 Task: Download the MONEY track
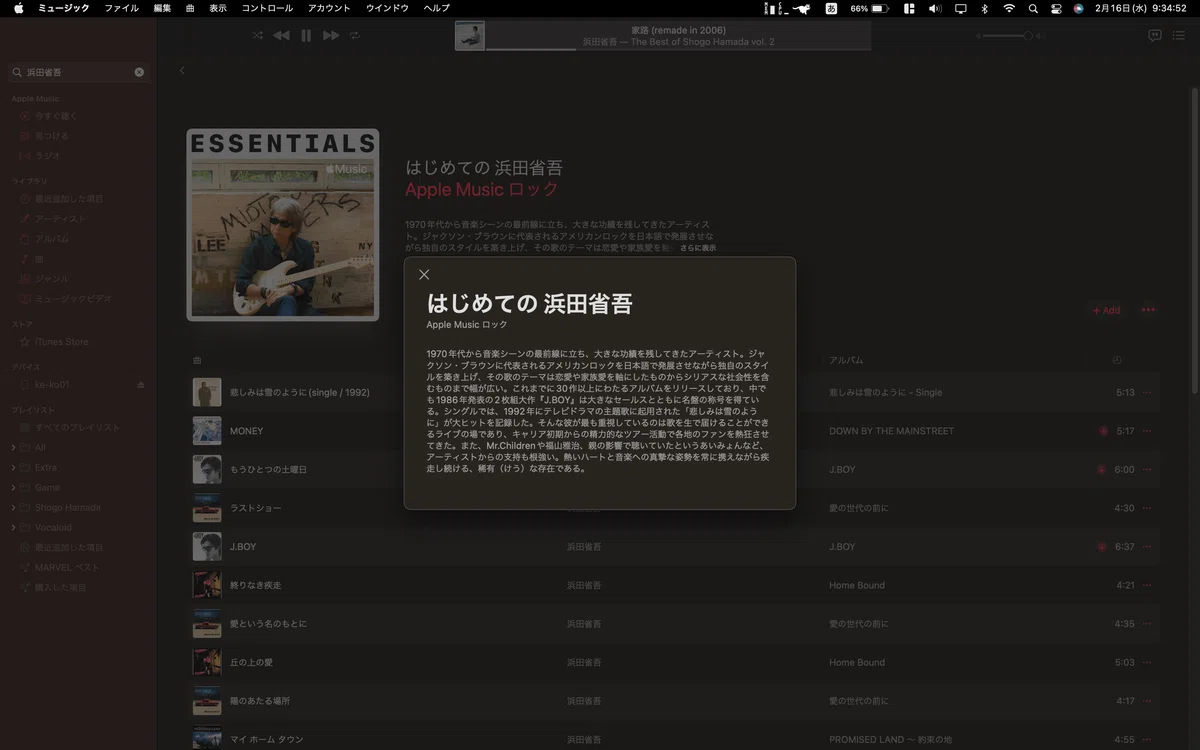coord(1103,431)
